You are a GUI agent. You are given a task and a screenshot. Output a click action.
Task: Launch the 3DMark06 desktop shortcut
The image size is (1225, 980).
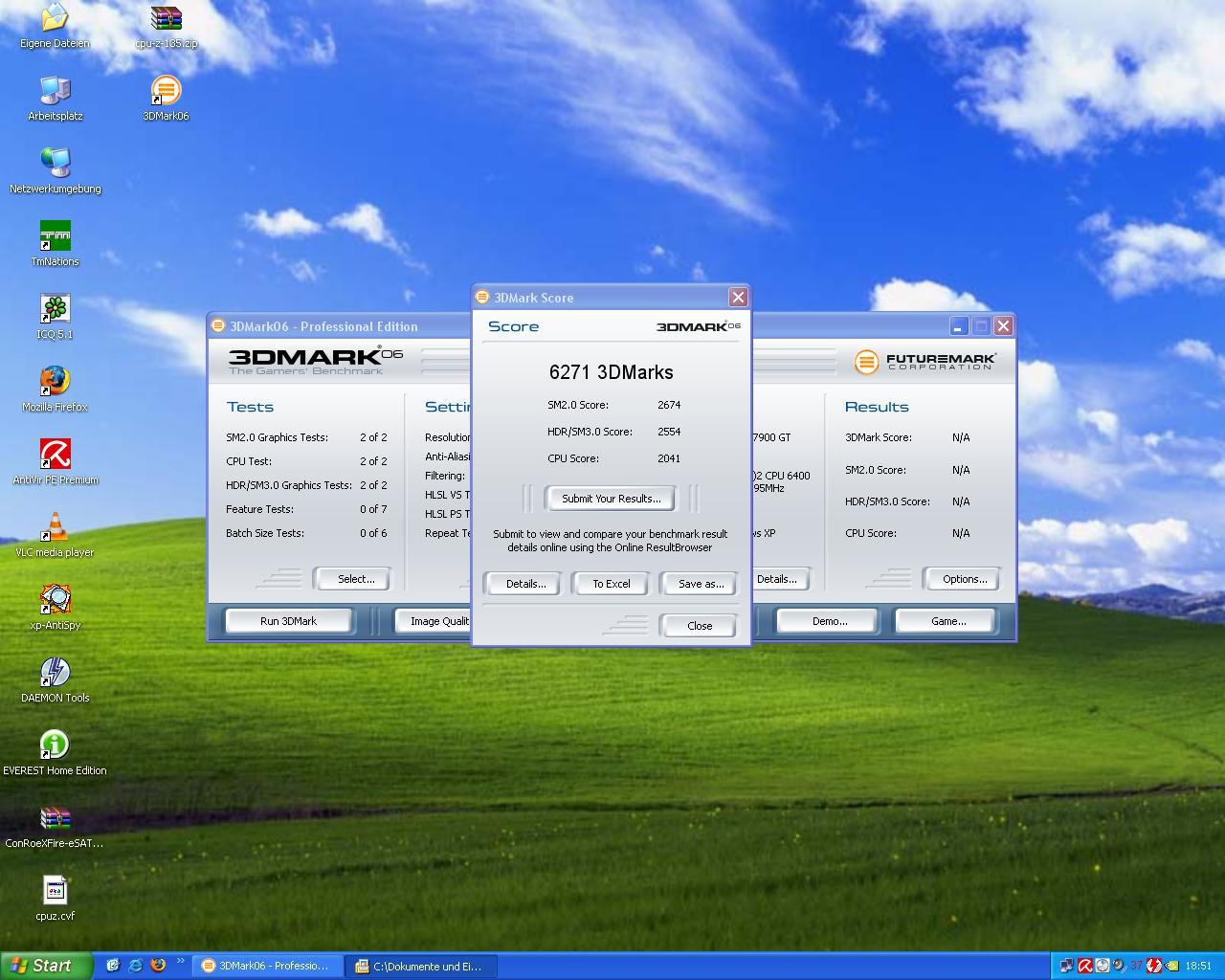[166, 99]
